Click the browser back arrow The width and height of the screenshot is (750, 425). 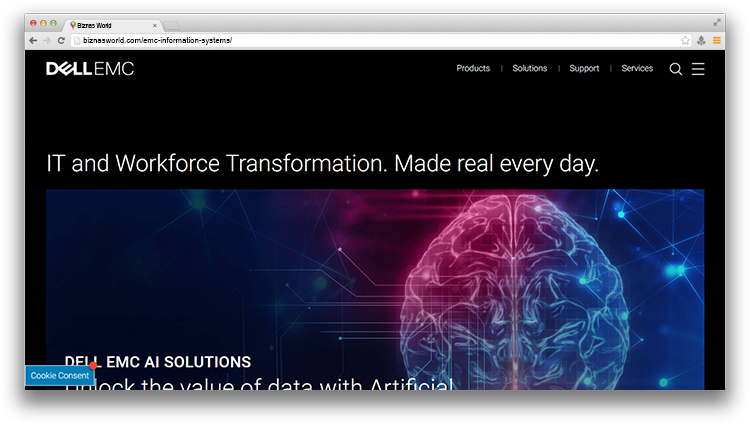(33, 41)
